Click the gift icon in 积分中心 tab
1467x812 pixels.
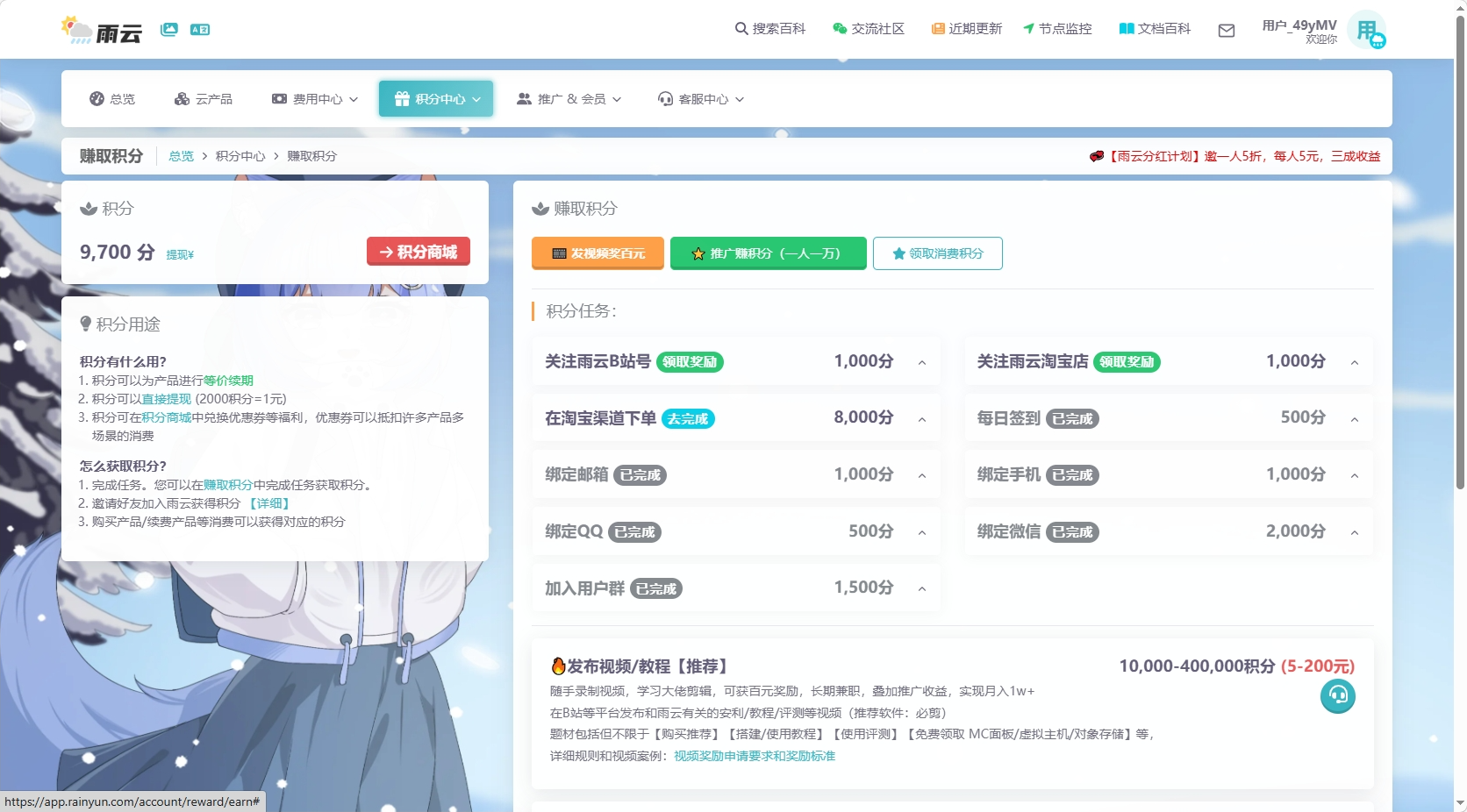[x=402, y=99]
